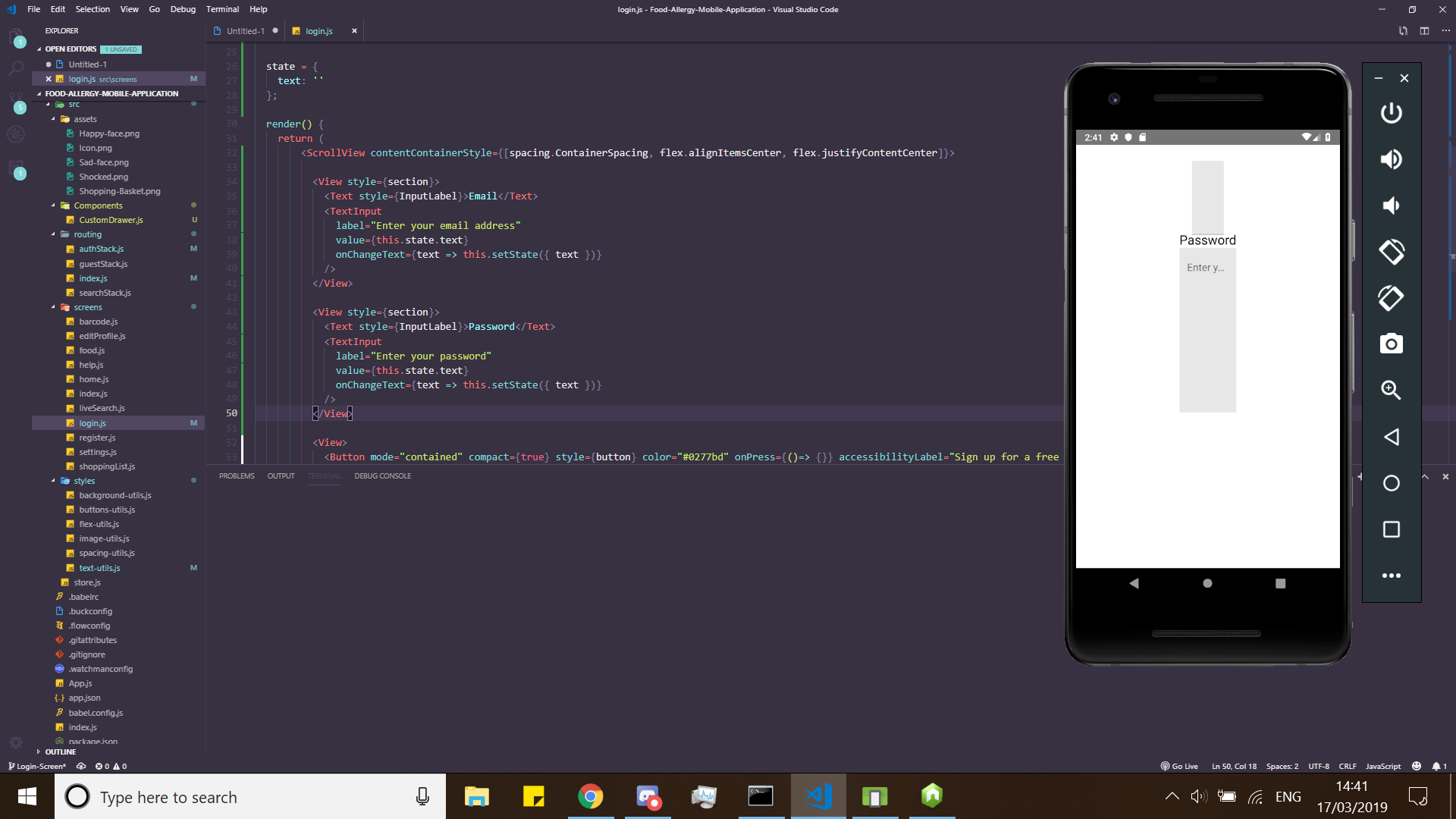Rotate the emulator left

coord(1391,252)
